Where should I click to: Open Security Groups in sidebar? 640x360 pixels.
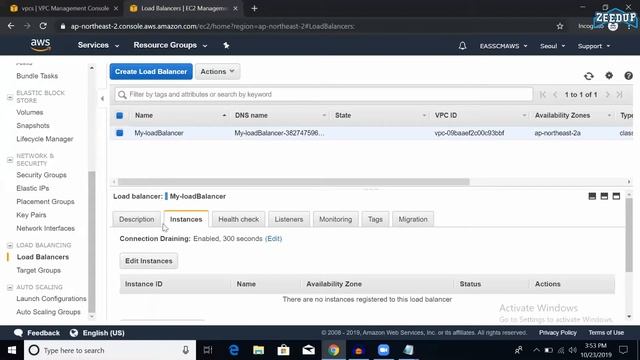tap(41, 175)
